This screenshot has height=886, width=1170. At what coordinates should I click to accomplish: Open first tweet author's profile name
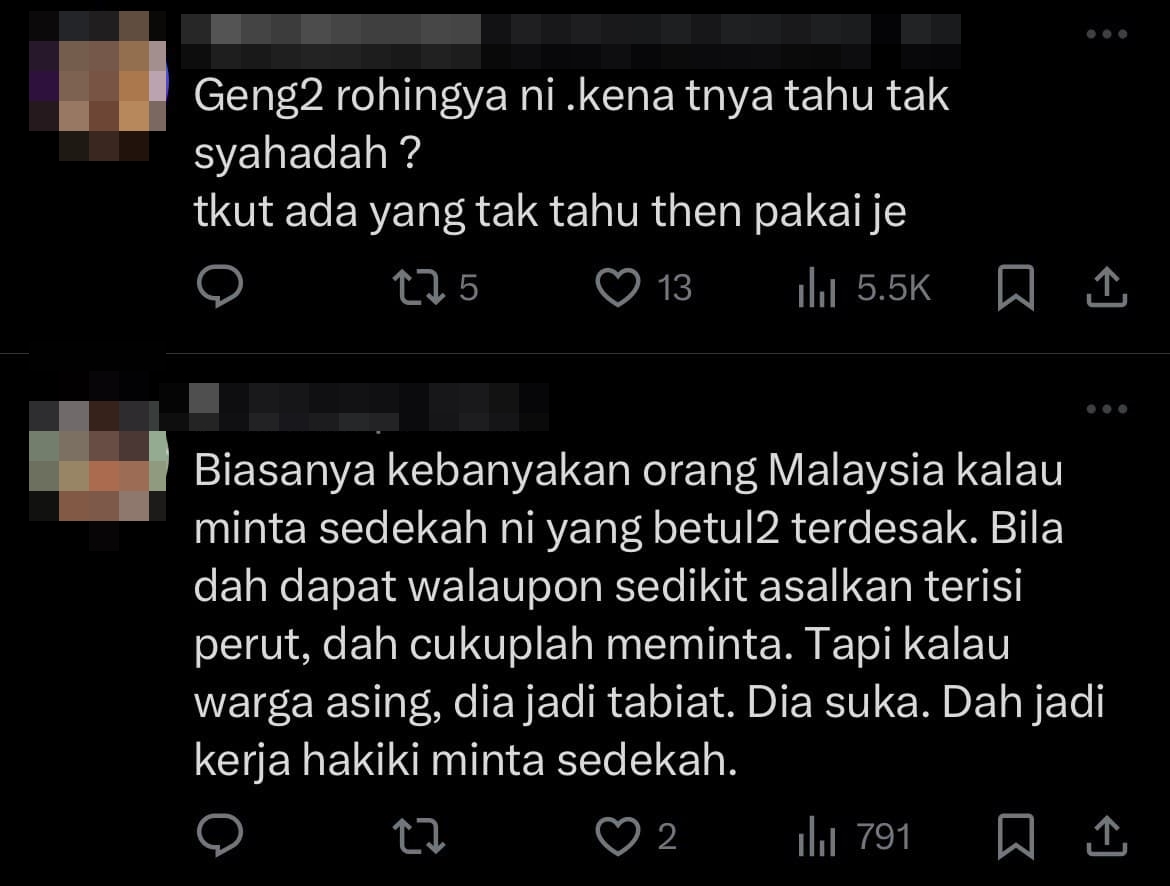571,39
